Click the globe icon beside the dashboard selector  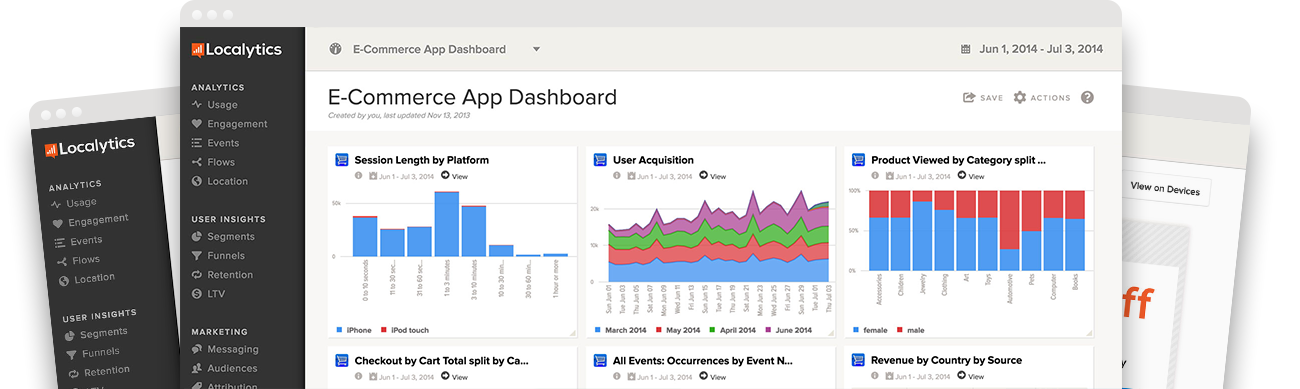tap(335, 49)
